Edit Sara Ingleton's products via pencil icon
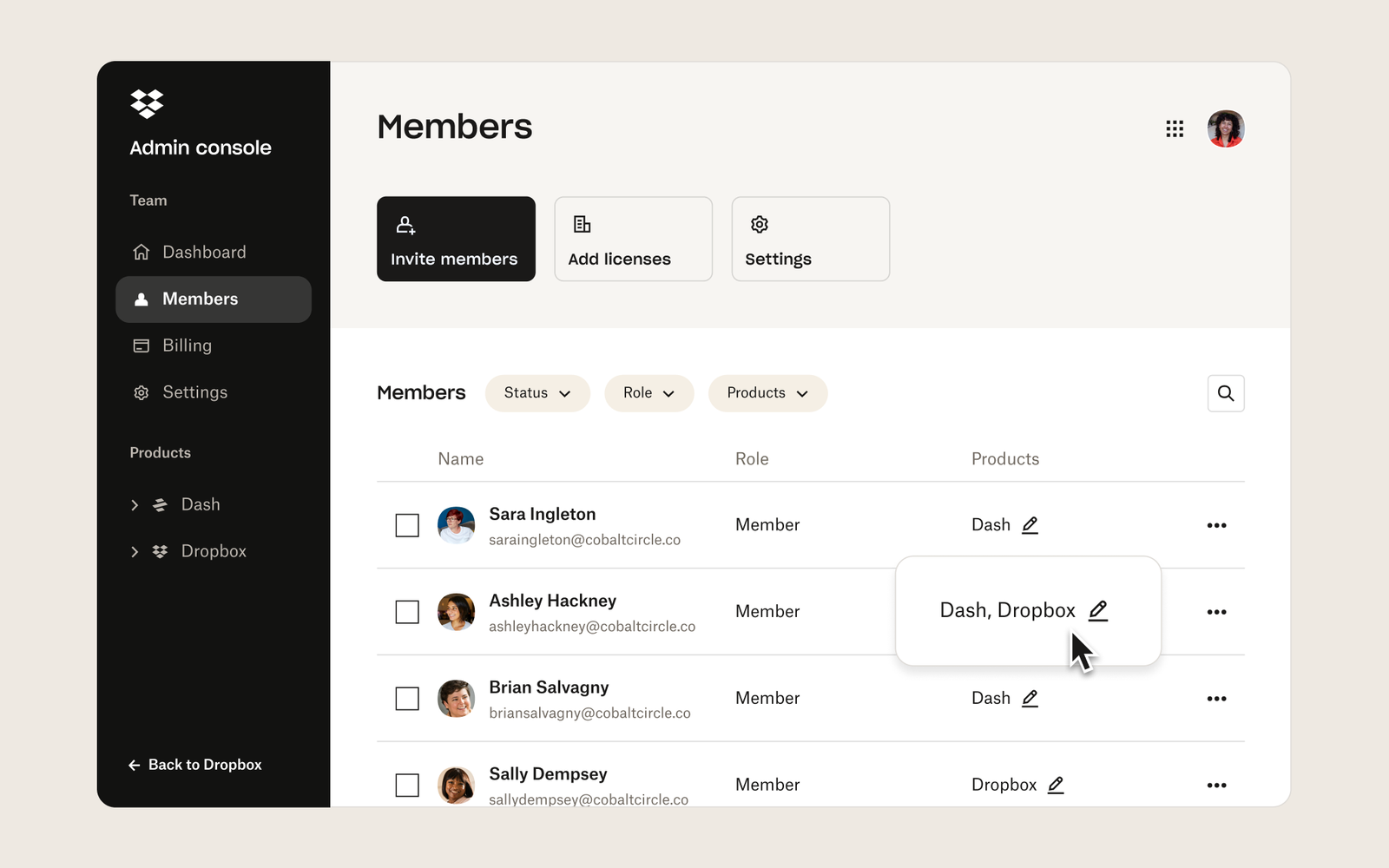The width and height of the screenshot is (1389, 868). click(x=1030, y=524)
